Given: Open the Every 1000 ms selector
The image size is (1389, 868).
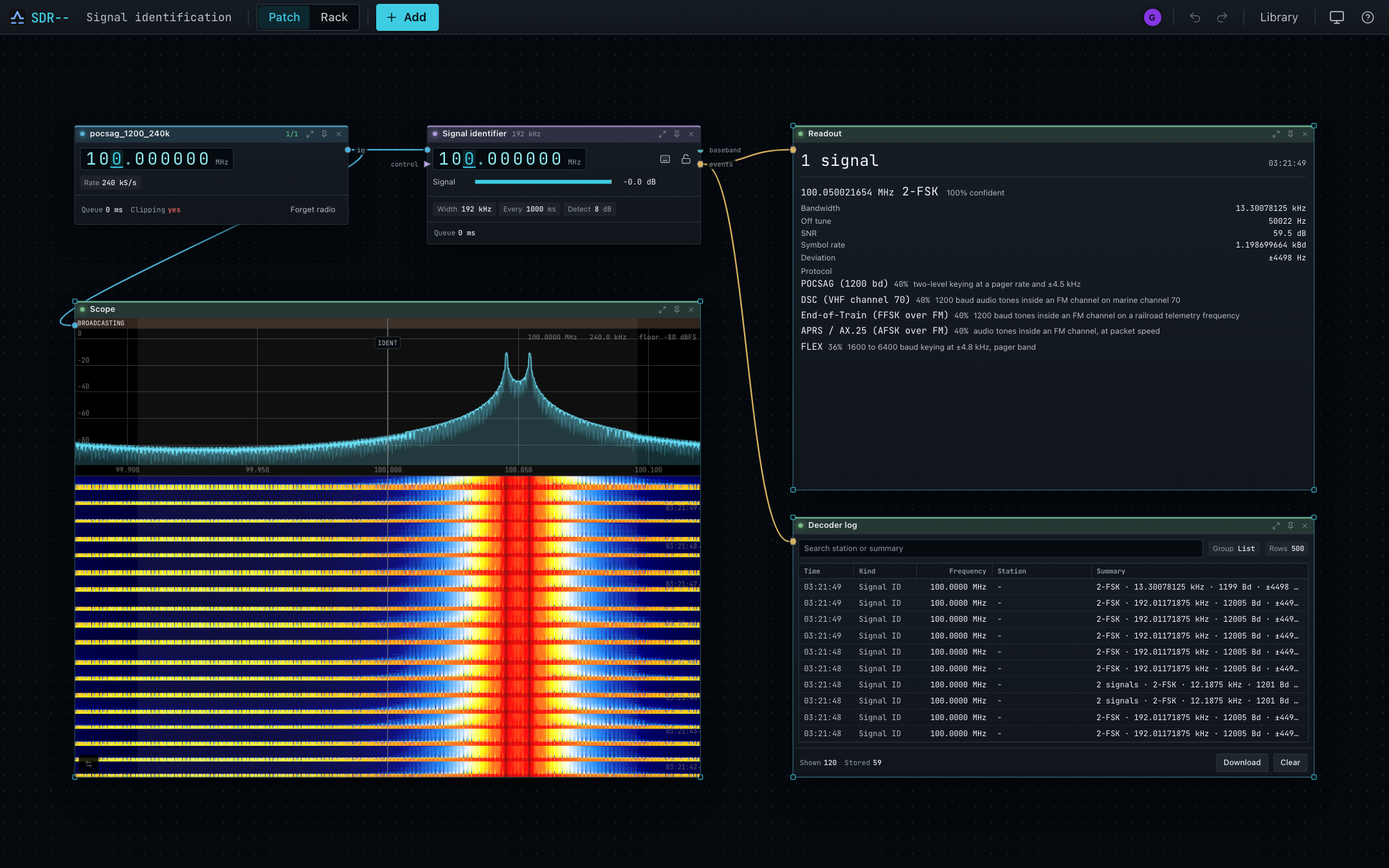Looking at the screenshot, I should [529, 209].
